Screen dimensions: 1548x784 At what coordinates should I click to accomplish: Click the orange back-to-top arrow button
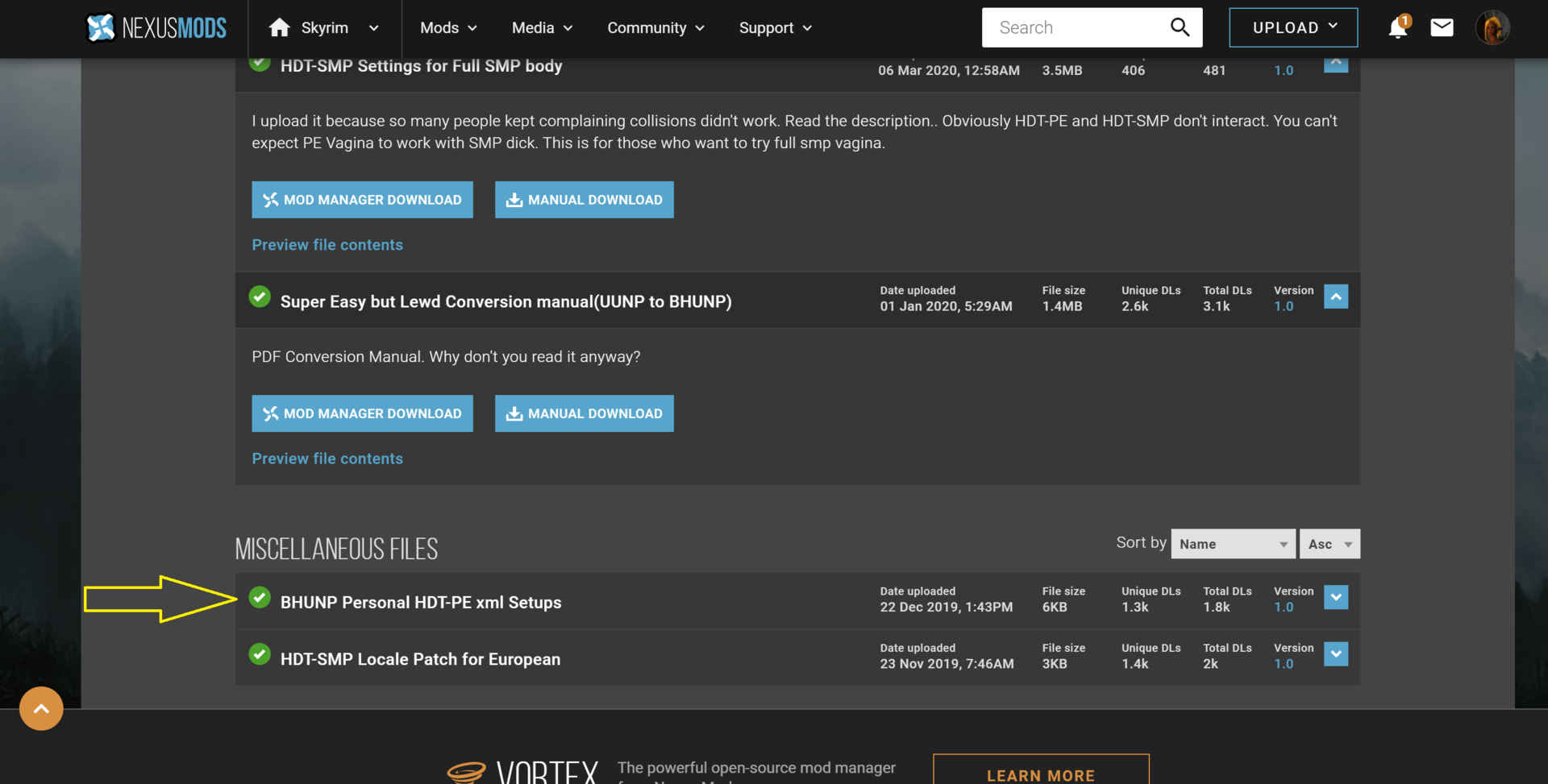[x=41, y=708]
